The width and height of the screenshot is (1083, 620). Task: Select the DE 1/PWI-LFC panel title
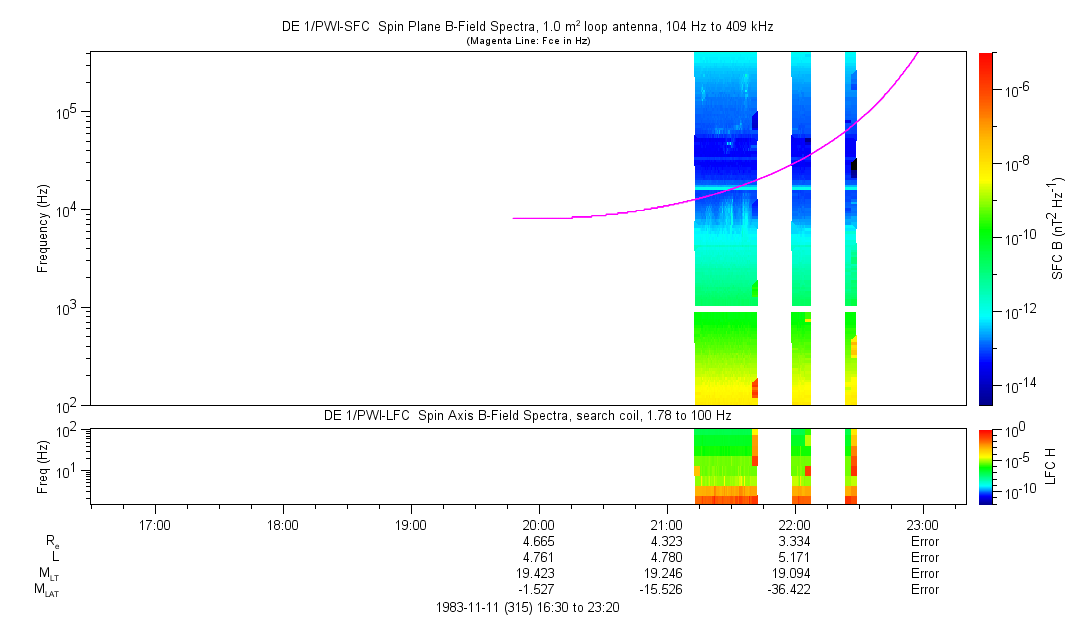(x=527, y=415)
